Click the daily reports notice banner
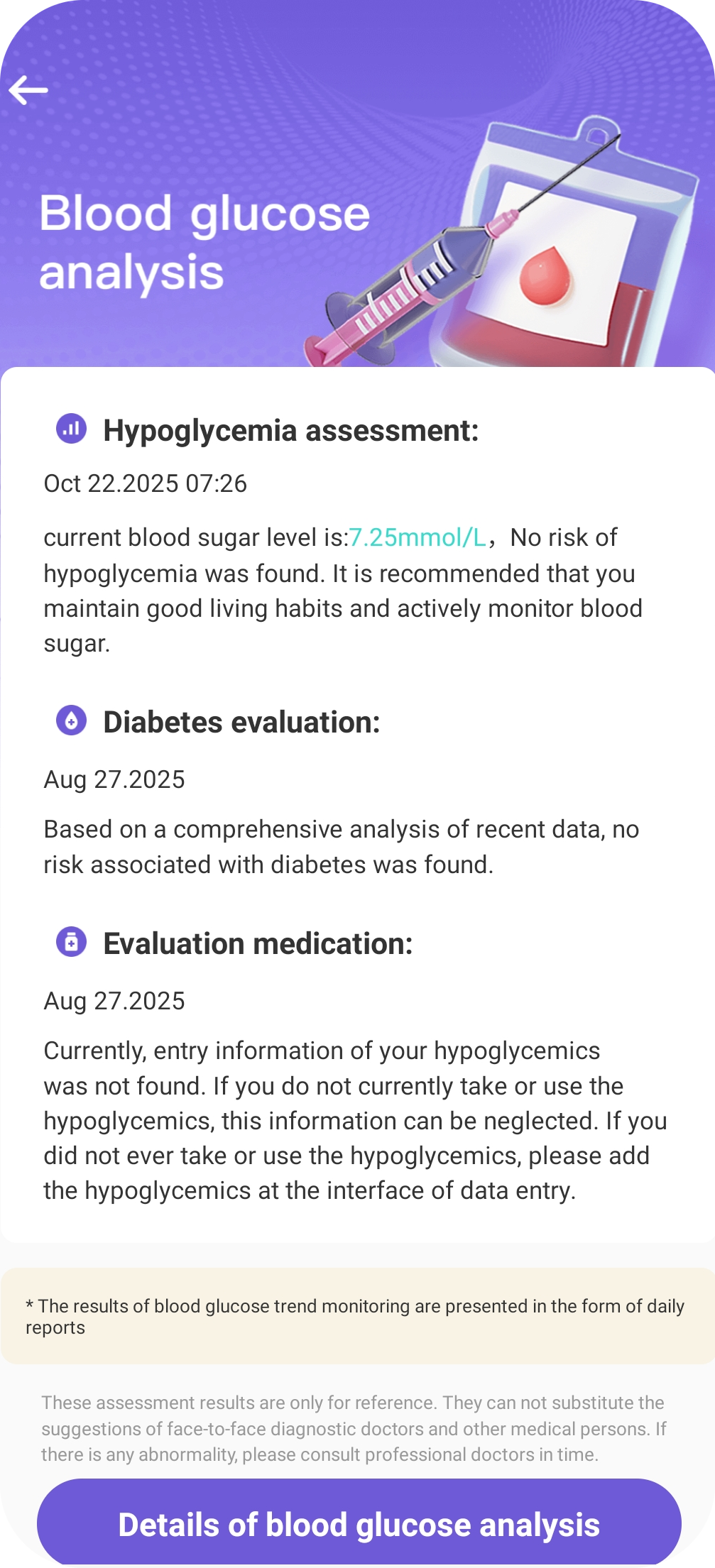 click(x=357, y=1316)
